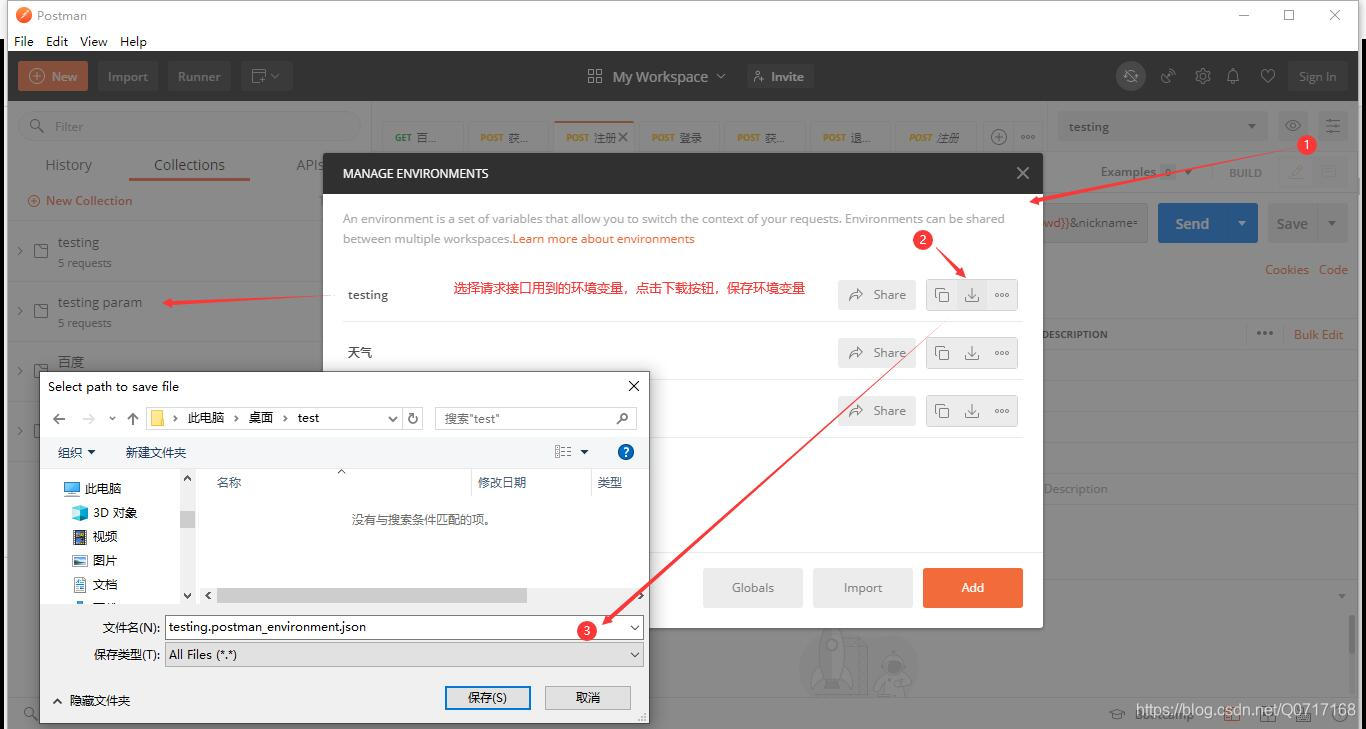Click the satellite capture requests icon
Screen dimensions: 1366x729
[1168, 76]
